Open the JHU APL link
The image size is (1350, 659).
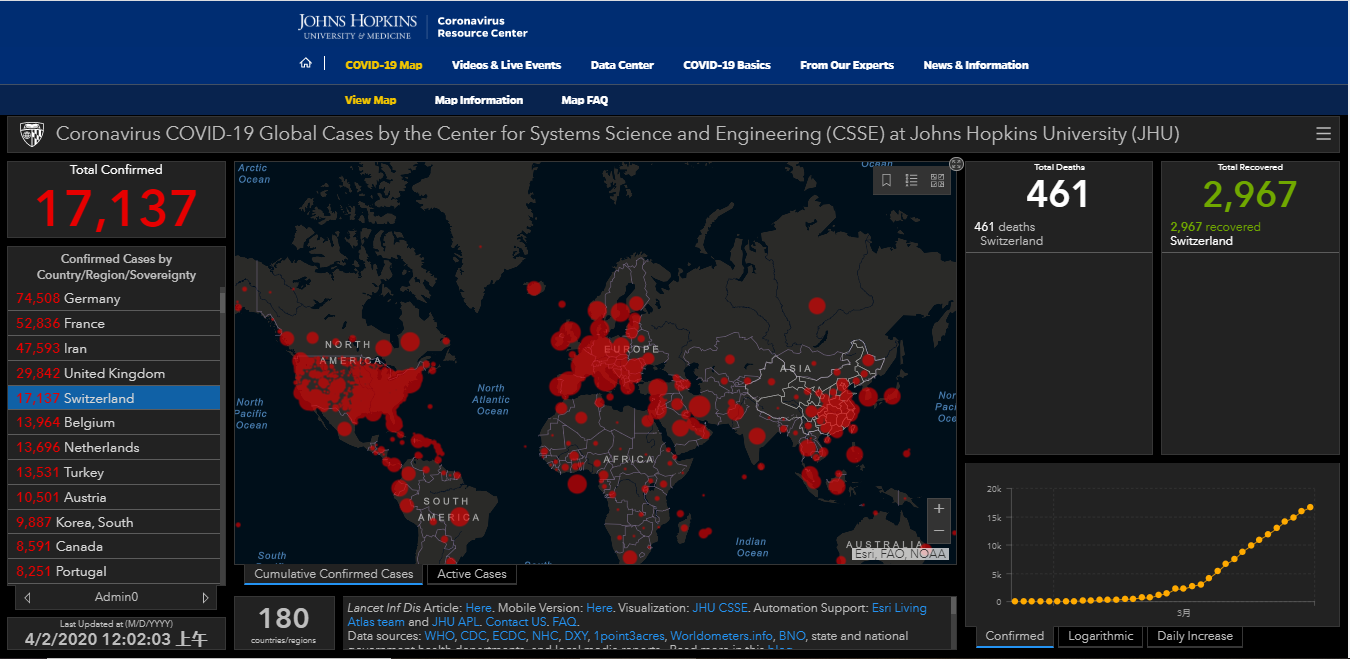tap(455, 621)
